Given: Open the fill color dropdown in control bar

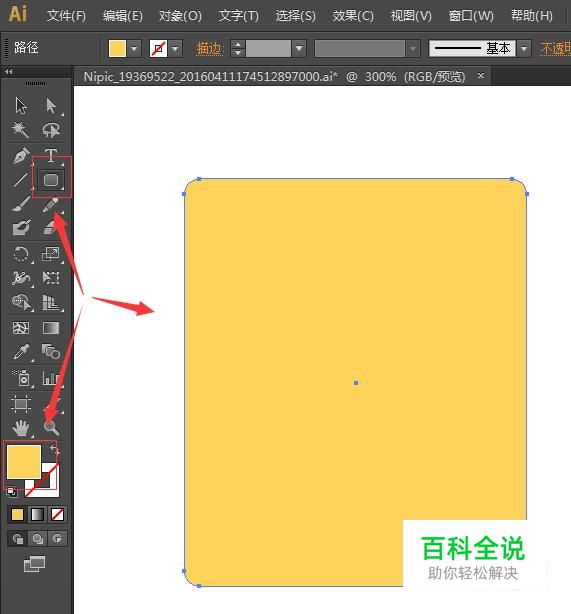Looking at the screenshot, I should [134, 49].
